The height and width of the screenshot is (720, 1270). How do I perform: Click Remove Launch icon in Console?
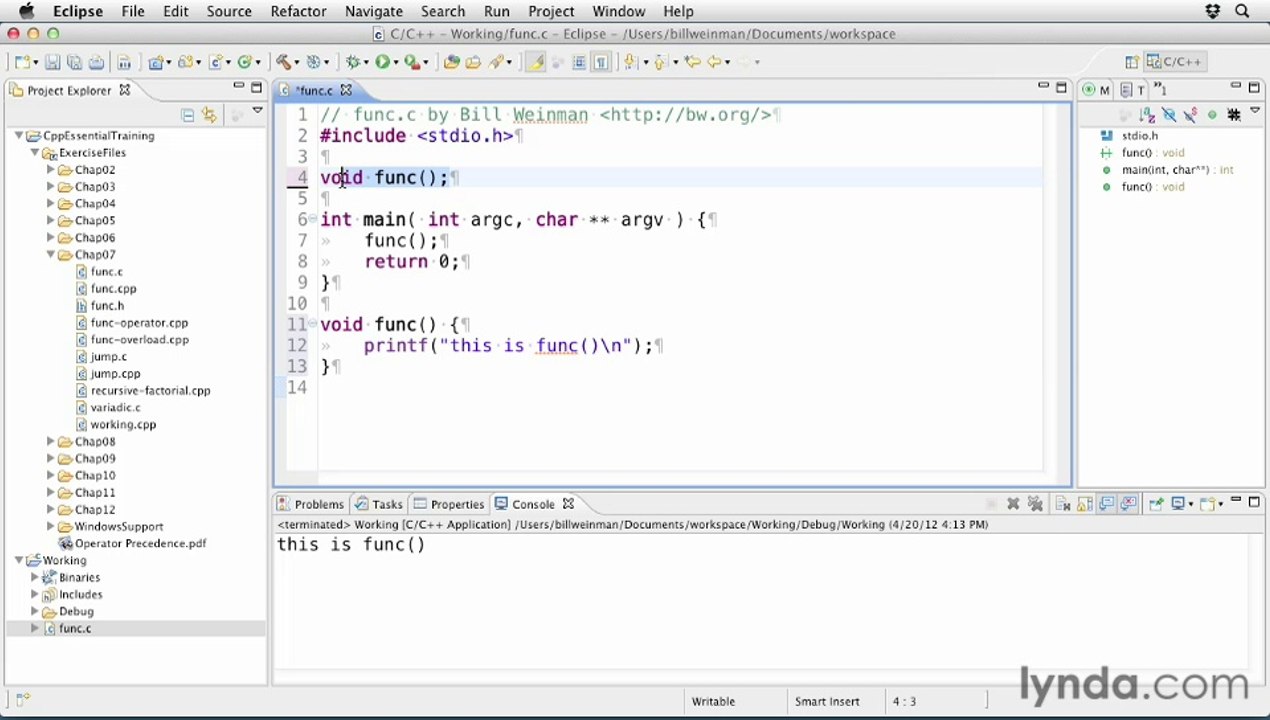pos(1013,504)
